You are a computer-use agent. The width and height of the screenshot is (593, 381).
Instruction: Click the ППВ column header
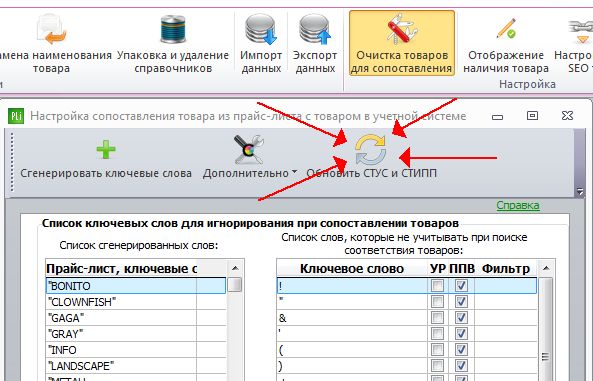462,269
